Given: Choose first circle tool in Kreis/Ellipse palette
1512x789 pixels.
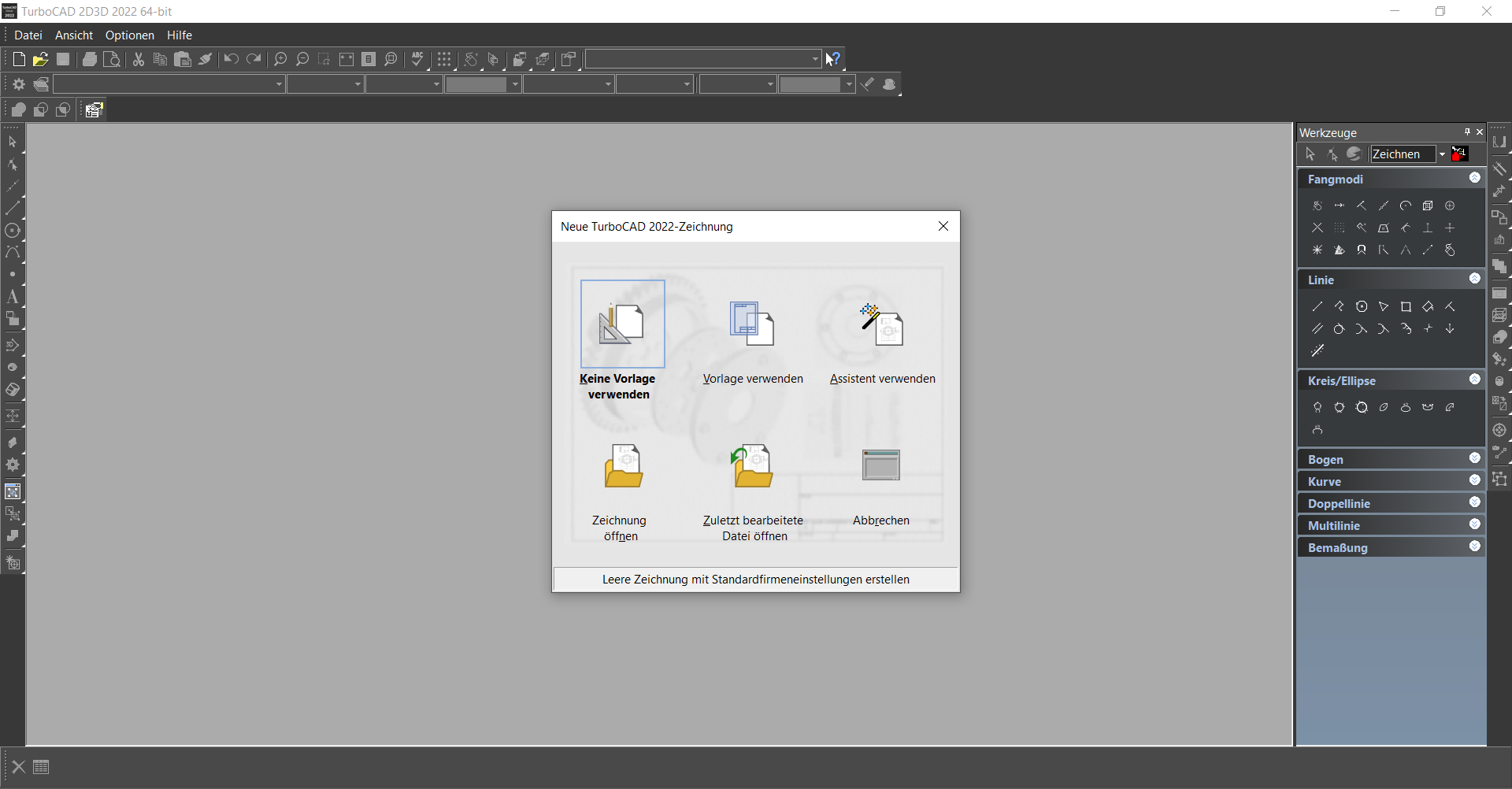Looking at the screenshot, I should 1317,408.
